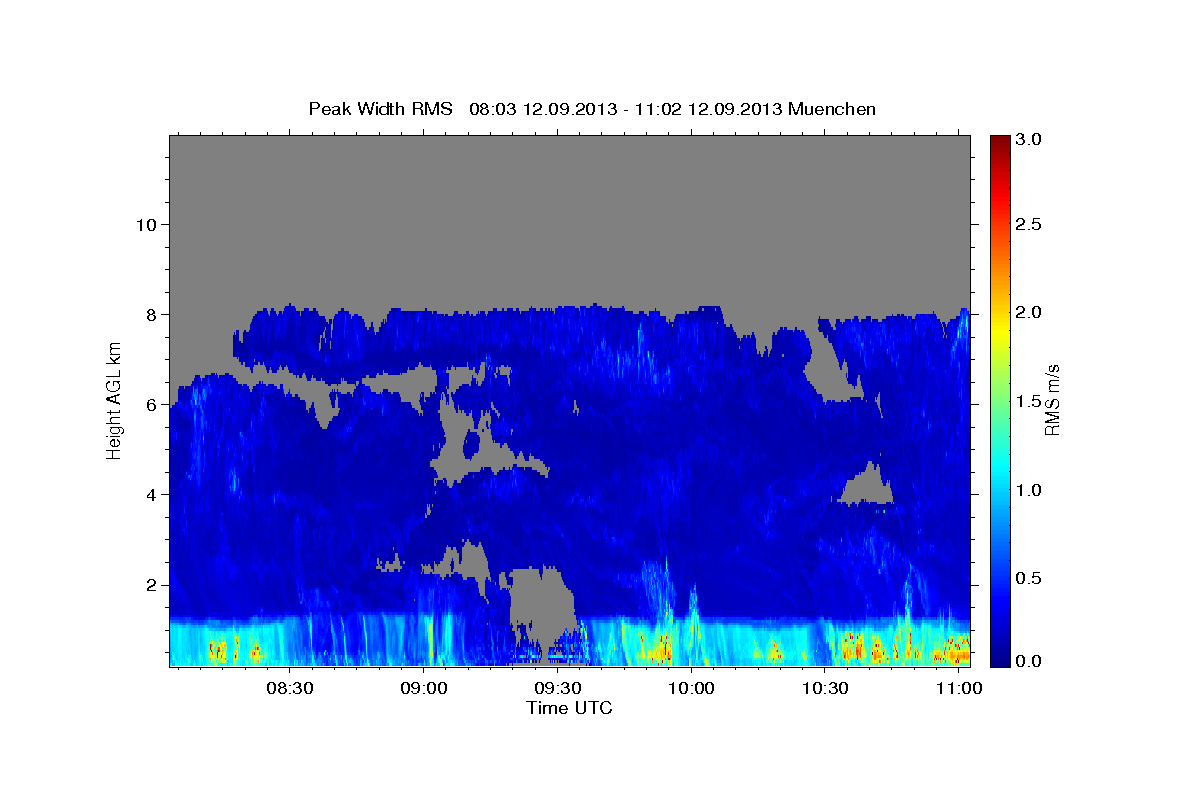Click the 10:00 time tick label
The height and width of the screenshot is (800, 1200).
pos(691,689)
